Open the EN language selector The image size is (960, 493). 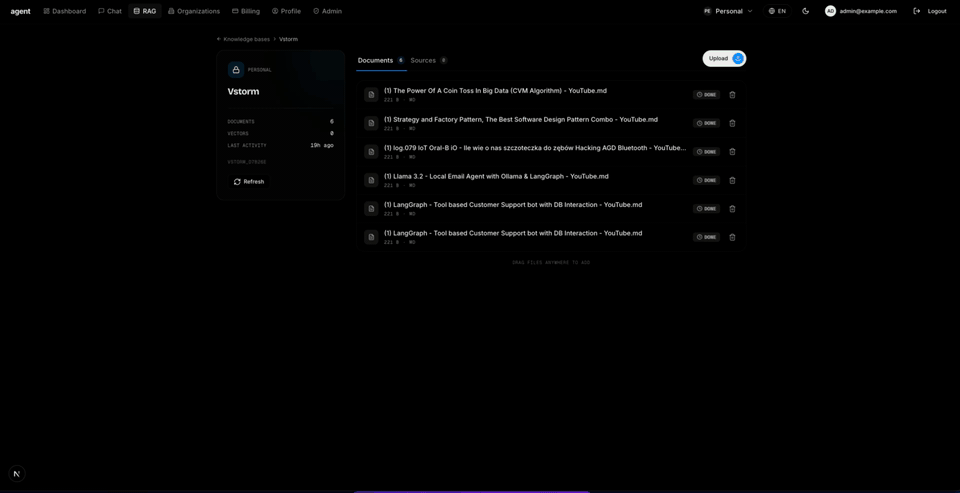[777, 11]
